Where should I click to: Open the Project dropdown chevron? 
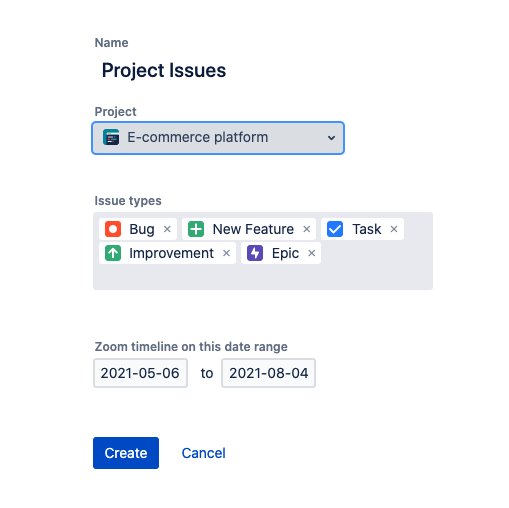331,138
